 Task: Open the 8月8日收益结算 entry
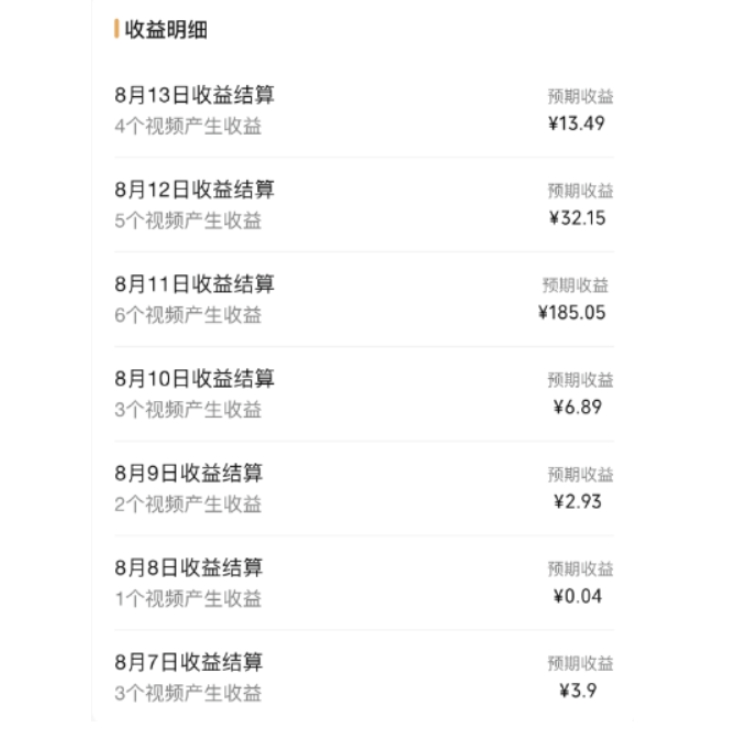coord(189,568)
